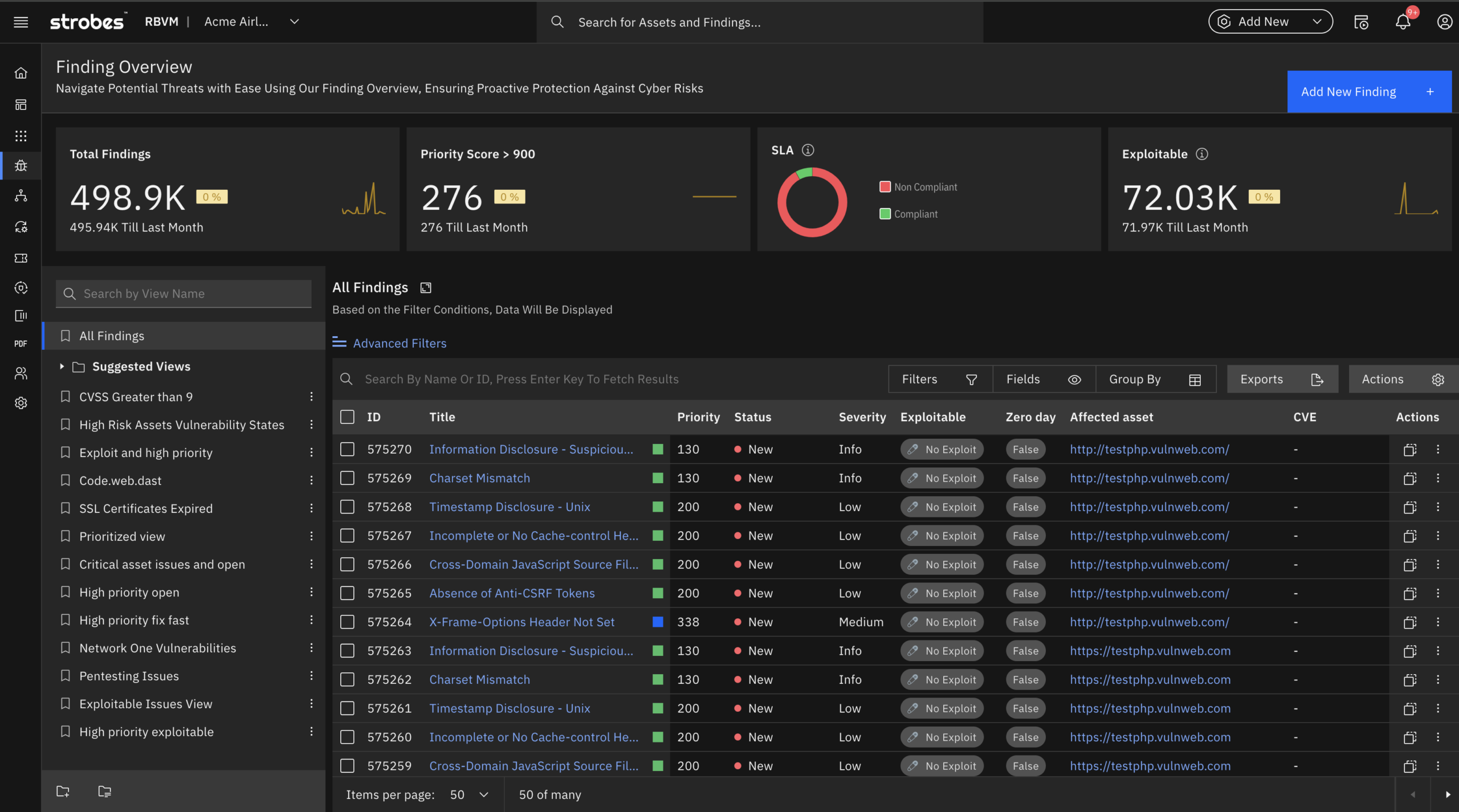
Task: Click the hamburger menu icon
Action: (21, 22)
